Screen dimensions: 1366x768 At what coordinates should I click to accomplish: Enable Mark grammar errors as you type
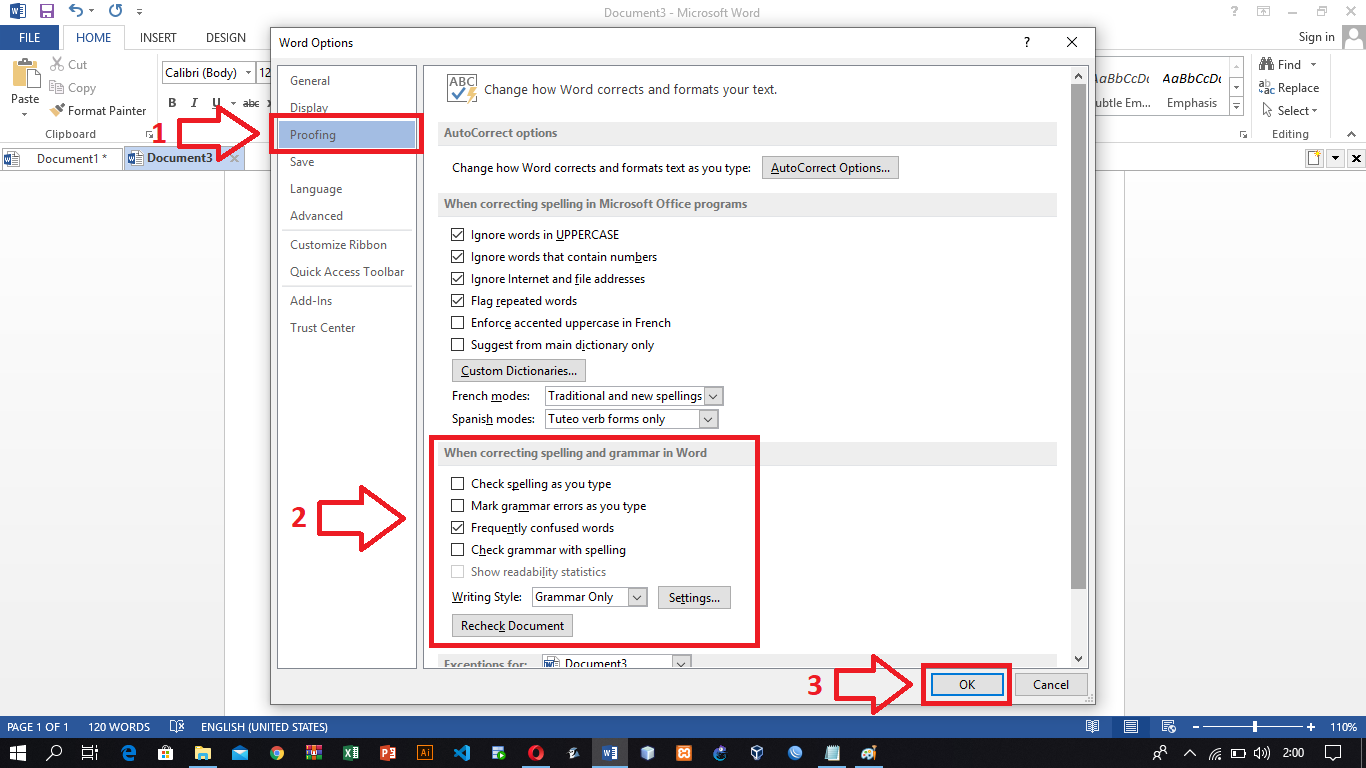click(x=458, y=506)
